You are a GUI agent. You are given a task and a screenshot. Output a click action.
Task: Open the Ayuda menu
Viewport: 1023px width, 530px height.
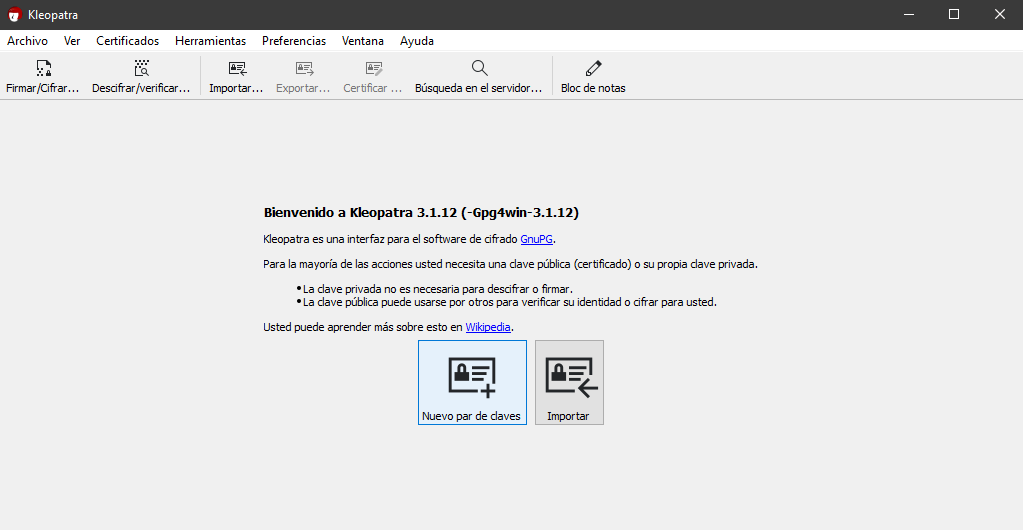(417, 40)
